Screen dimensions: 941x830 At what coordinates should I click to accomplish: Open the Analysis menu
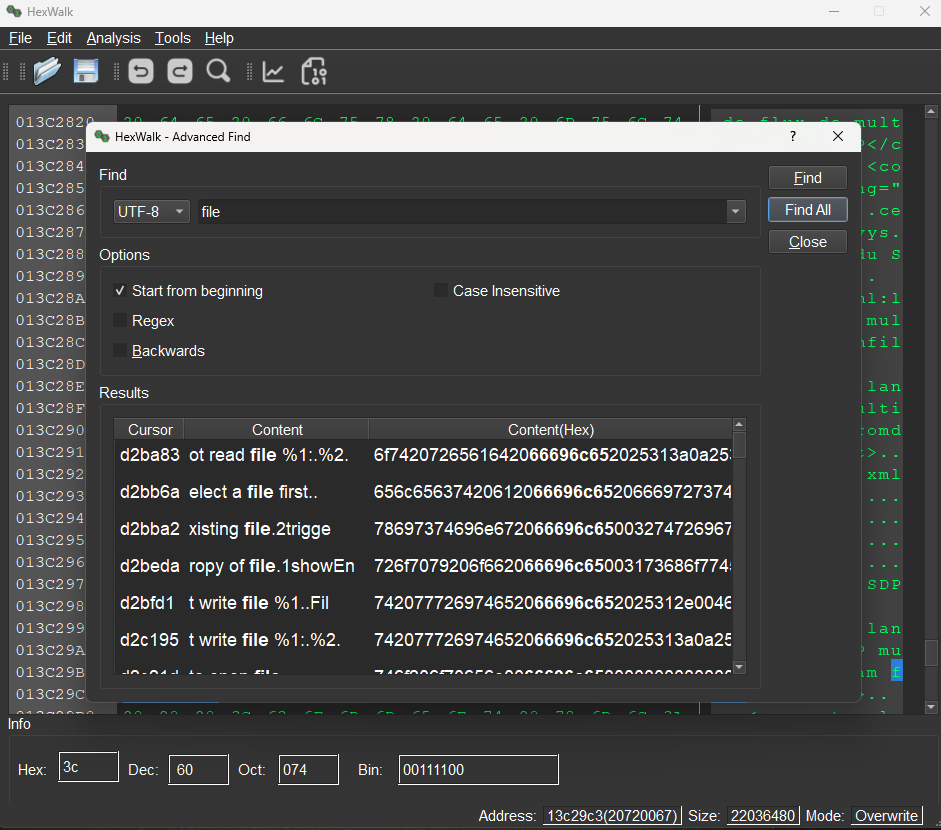(x=113, y=38)
